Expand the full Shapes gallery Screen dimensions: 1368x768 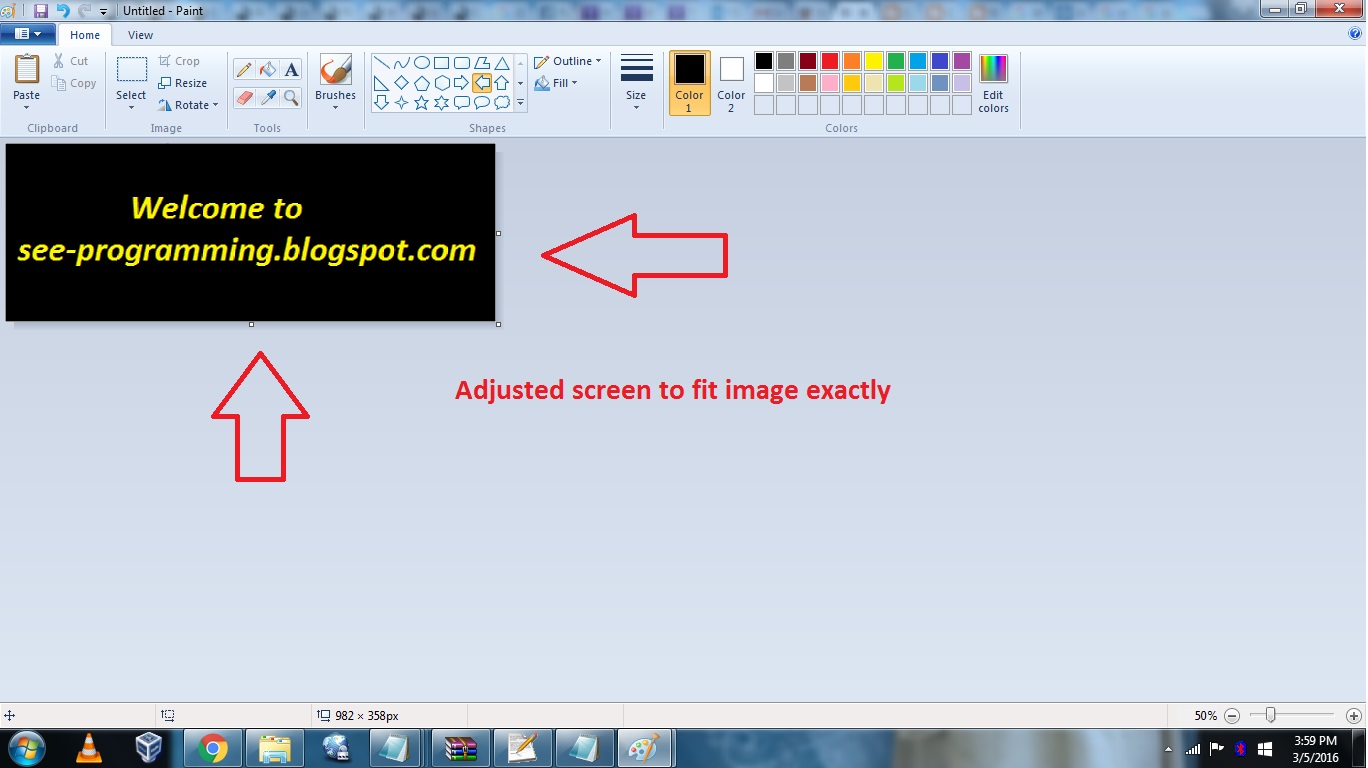[x=520, y=102]
